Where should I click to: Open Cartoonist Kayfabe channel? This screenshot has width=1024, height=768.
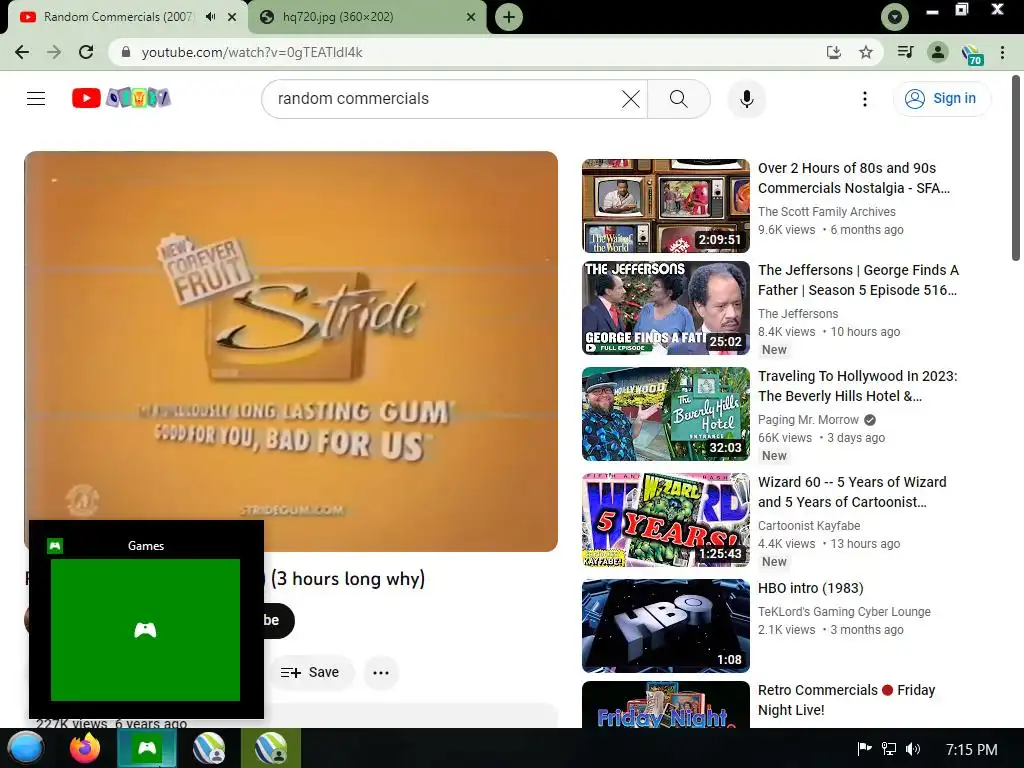coord(808,526)
